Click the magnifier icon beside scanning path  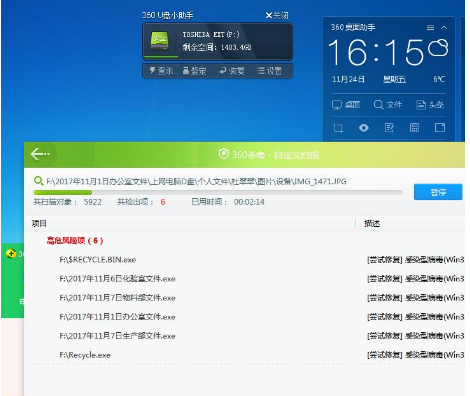(39, 181)
